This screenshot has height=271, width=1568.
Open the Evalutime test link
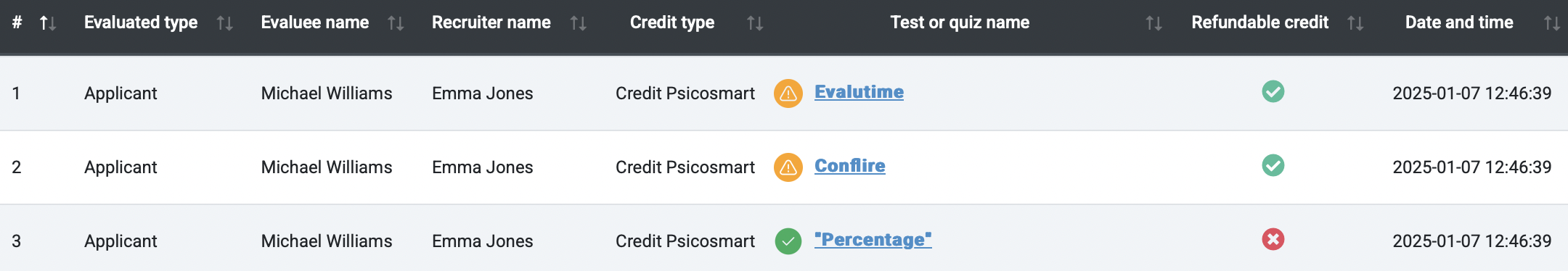tap(859, 92)
